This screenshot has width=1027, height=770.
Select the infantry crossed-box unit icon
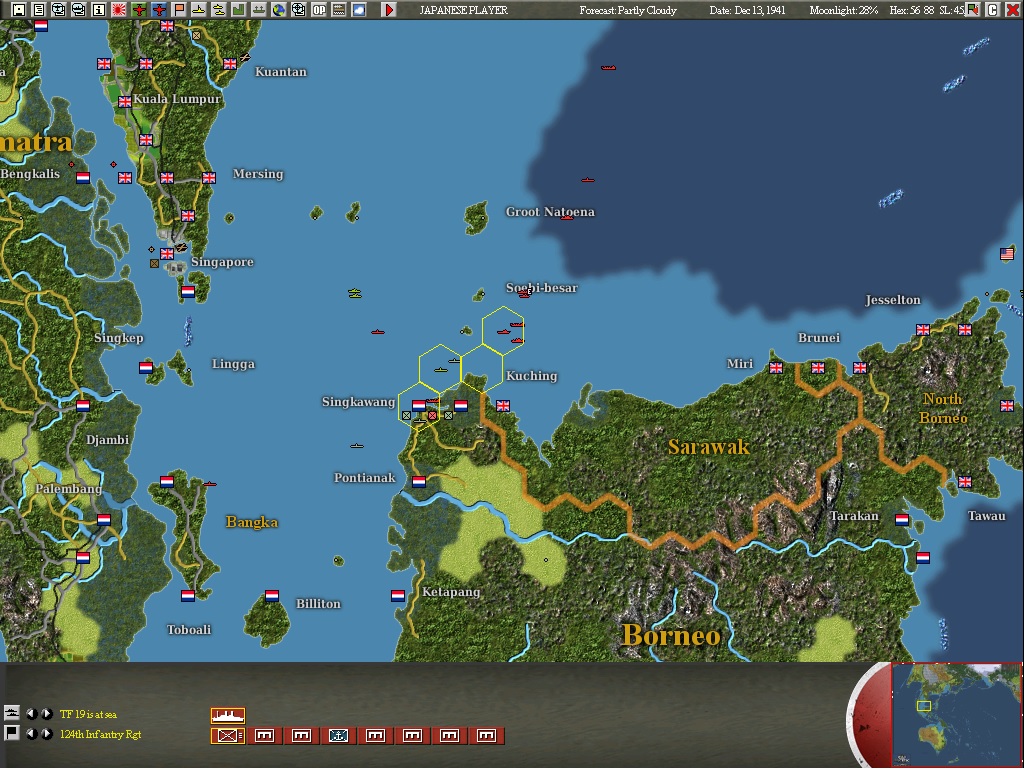pos(228,736)
